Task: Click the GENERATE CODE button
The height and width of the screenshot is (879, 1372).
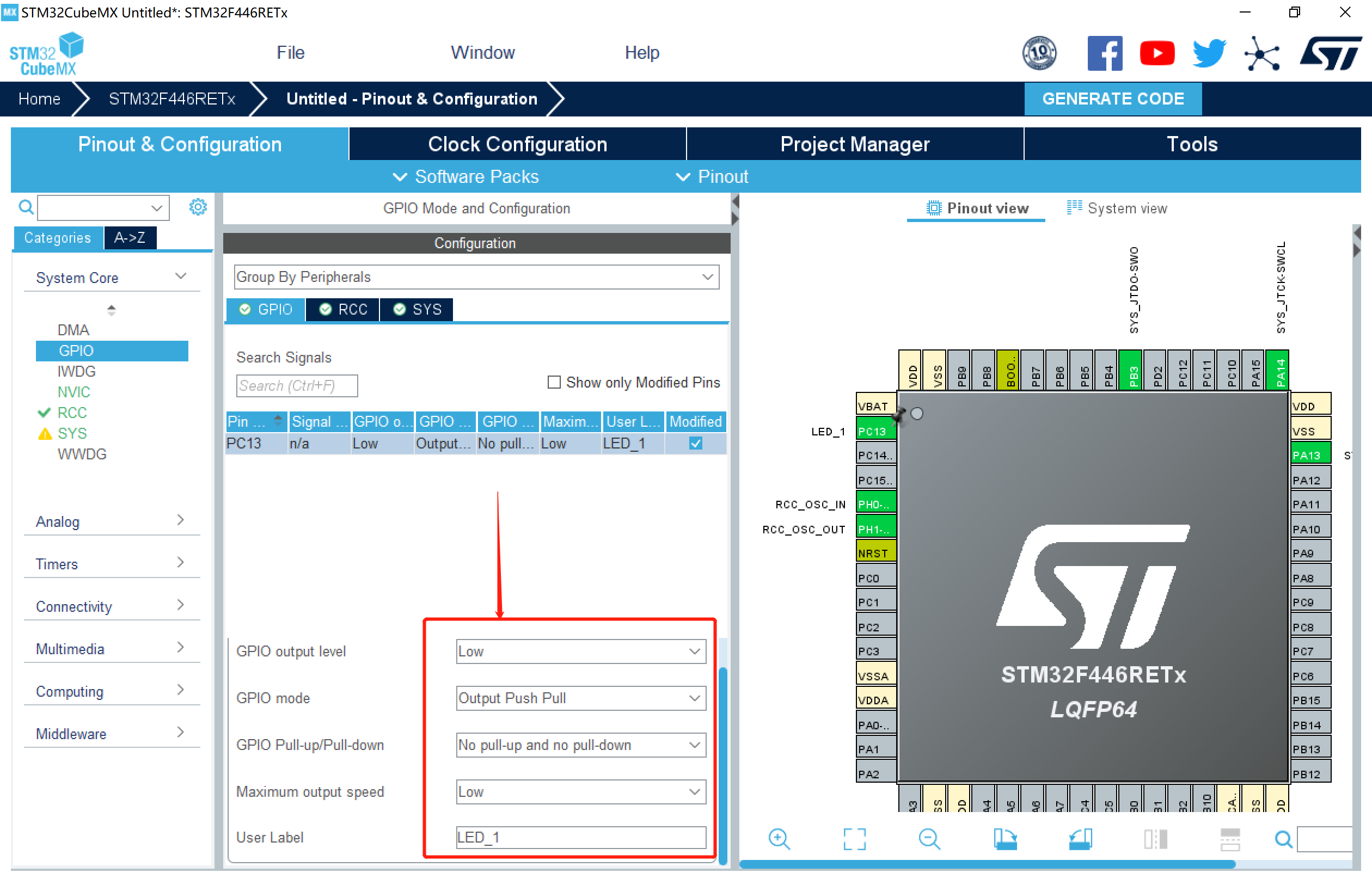Action: [x=1112, y=99]
